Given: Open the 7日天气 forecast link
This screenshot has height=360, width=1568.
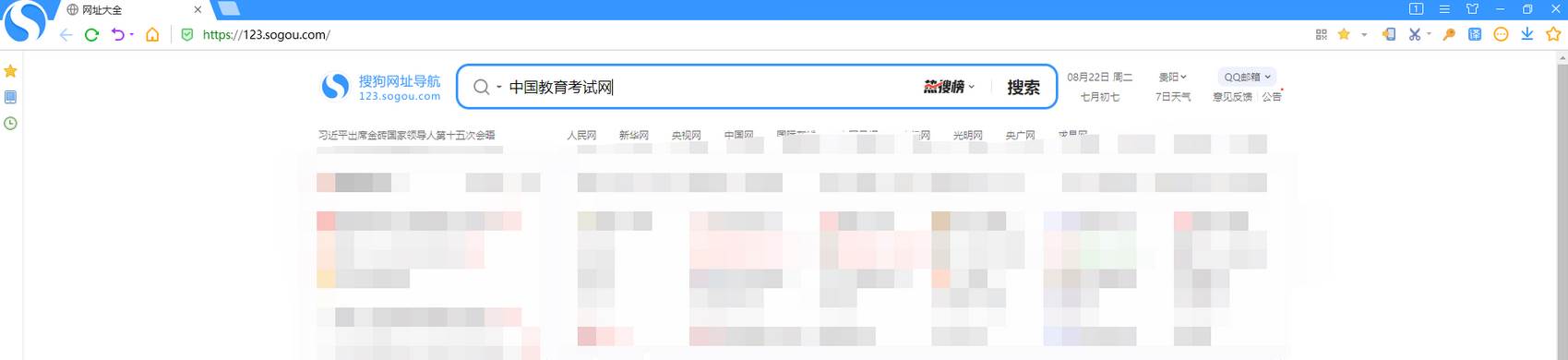Looking at the screenshot, I should [x=1173, y=97].
